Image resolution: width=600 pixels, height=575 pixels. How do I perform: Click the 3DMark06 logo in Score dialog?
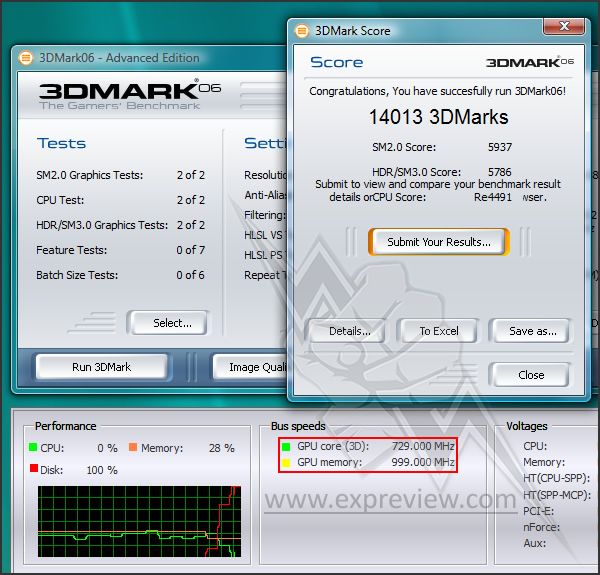coord(530,62)
